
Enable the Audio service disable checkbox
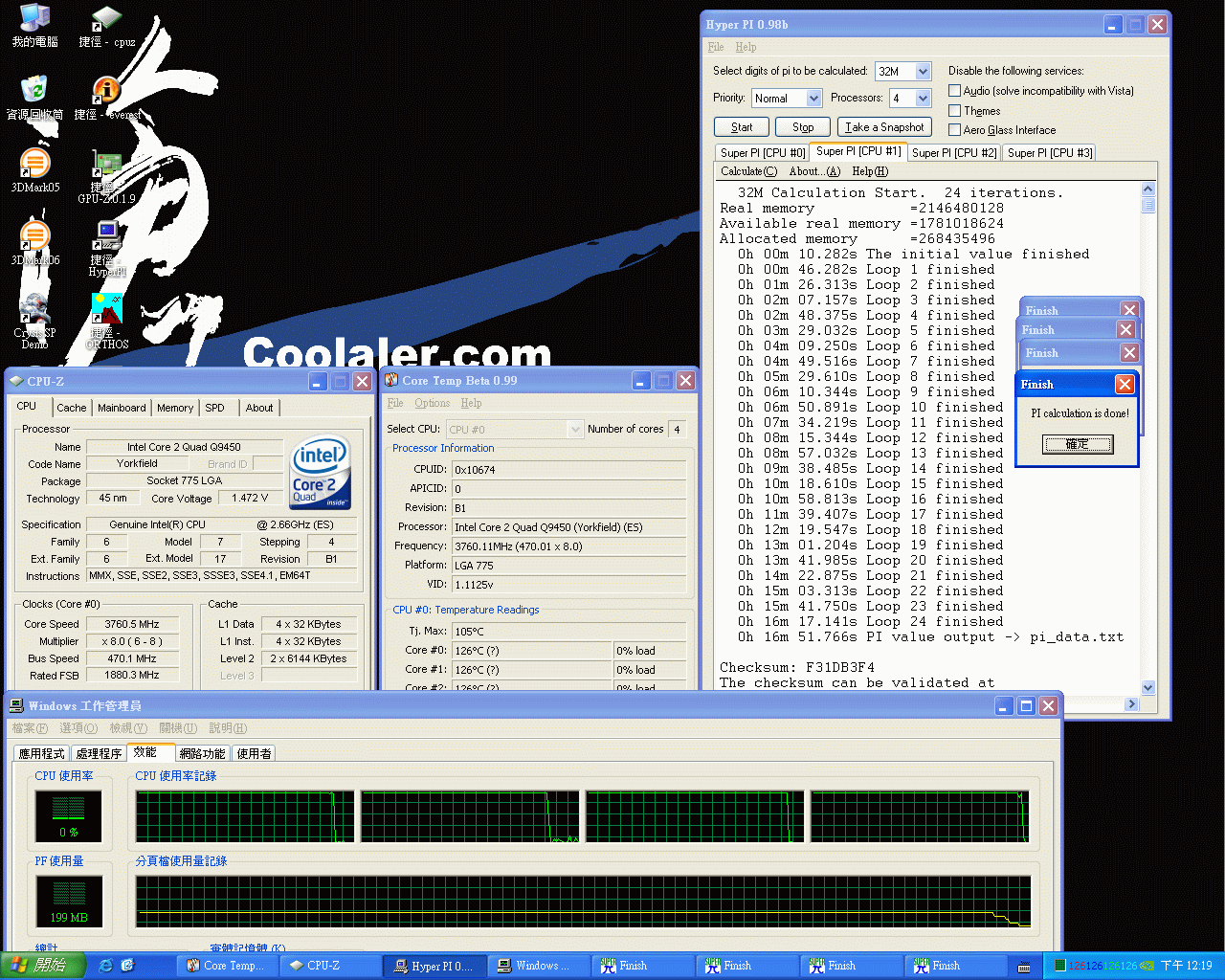coord(954,91)
